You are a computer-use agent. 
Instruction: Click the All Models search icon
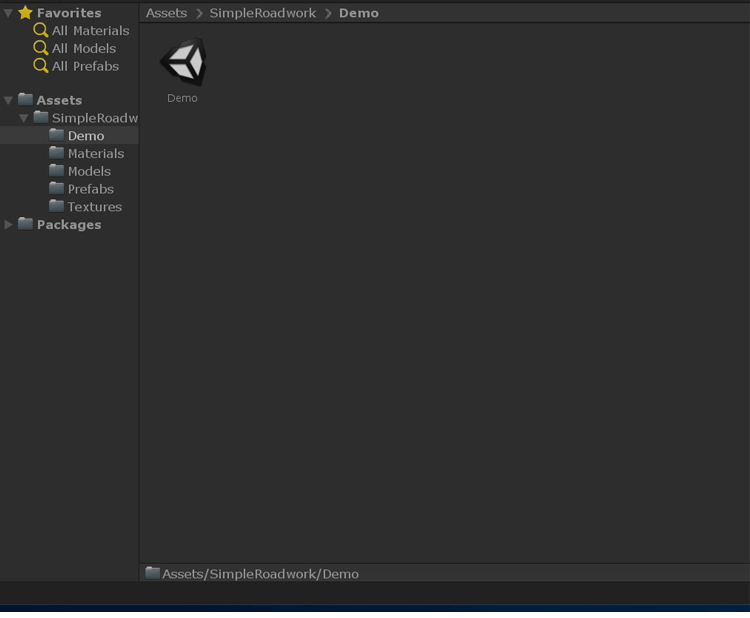click(41, 48)
